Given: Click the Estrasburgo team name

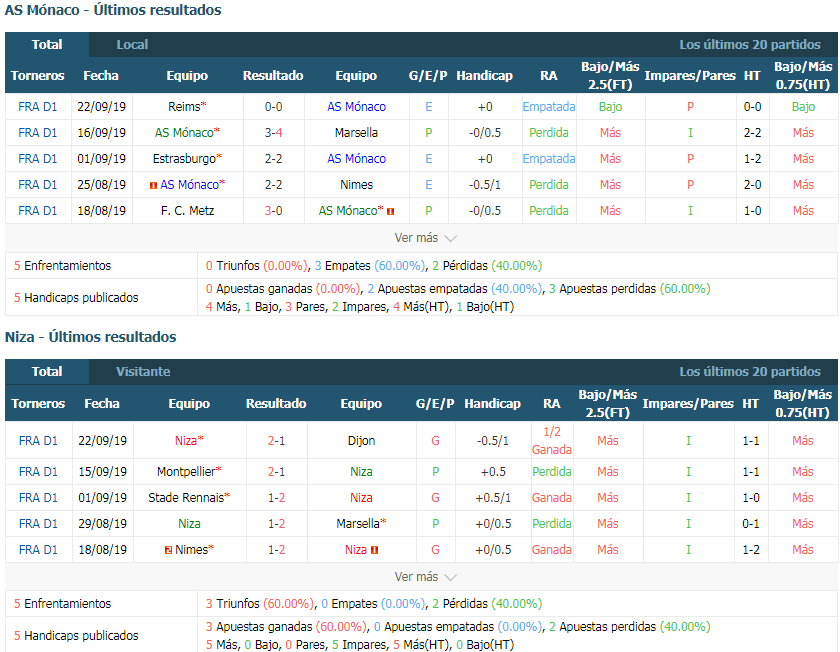Looking at the screenshot, I should [x=184, y=159].
